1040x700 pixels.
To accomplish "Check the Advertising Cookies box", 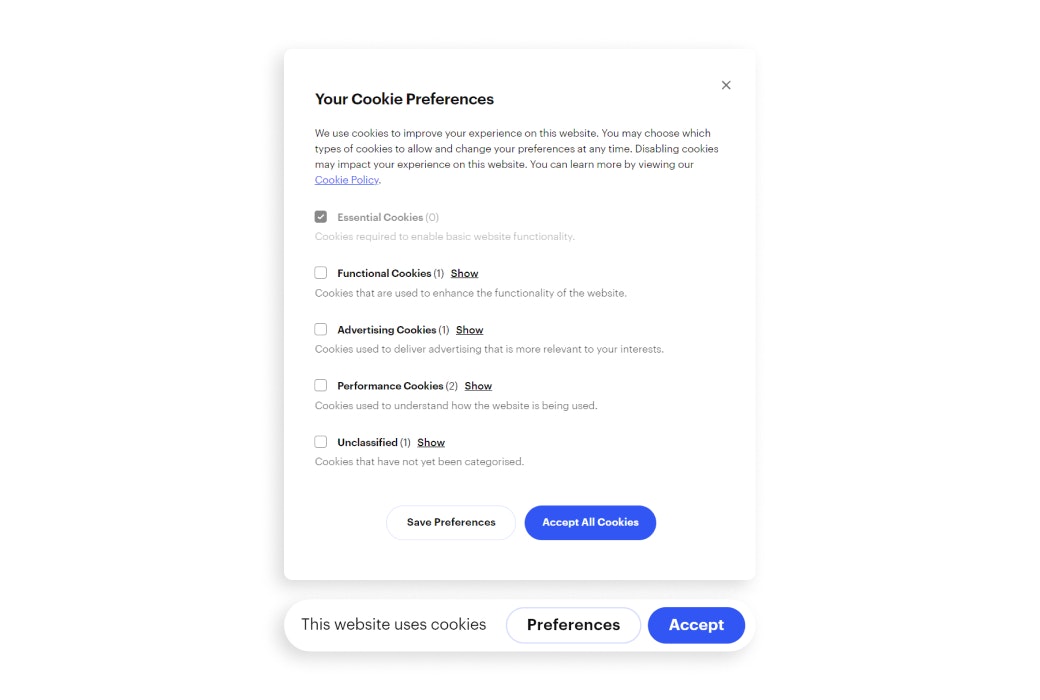I will (x=321, y=328).
